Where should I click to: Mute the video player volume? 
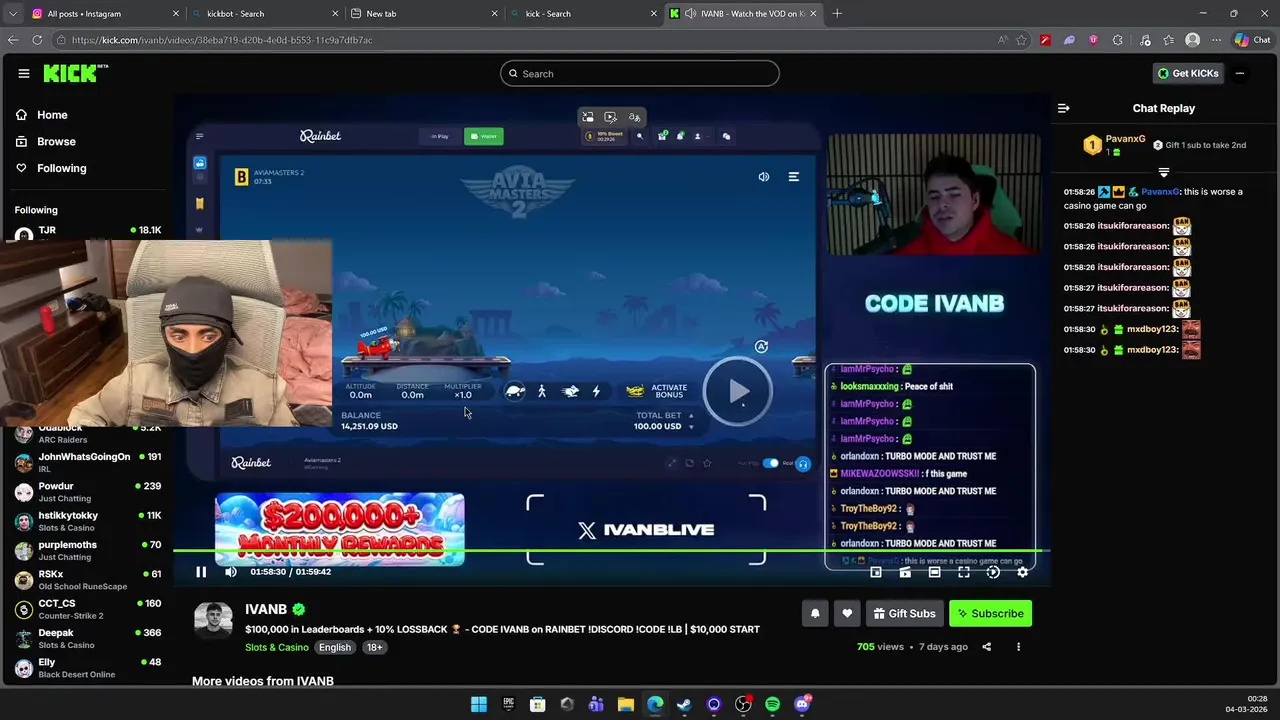[x=231, y=572]
